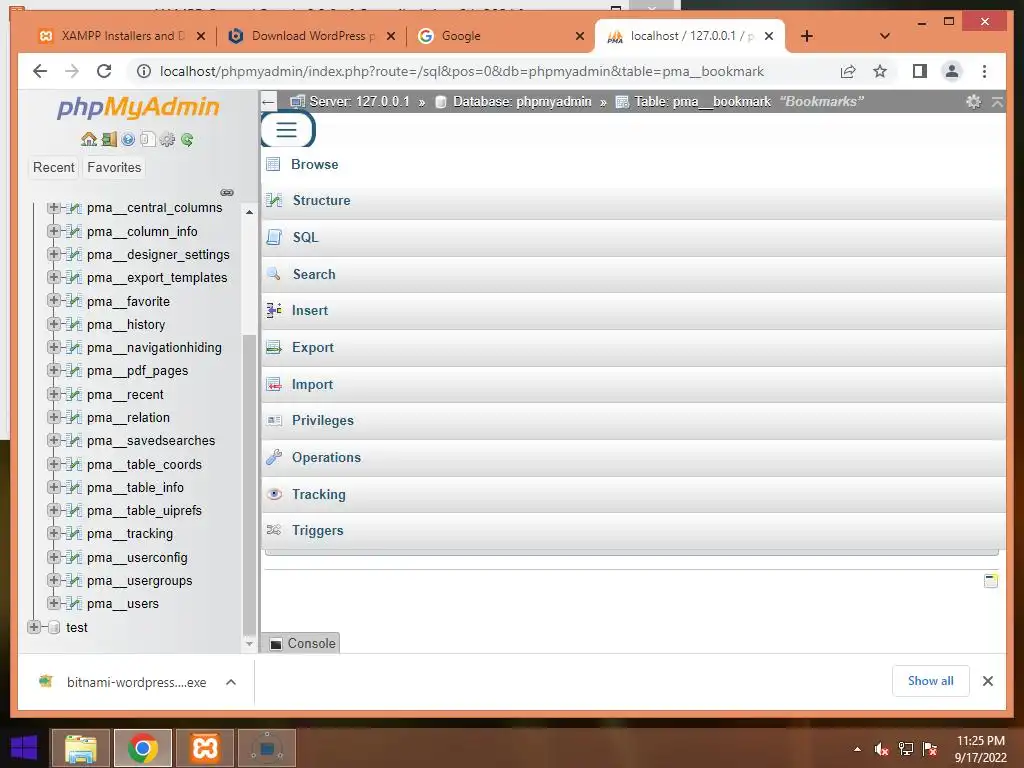Open File Explorer from taskbar
Screen dimensions: 1024x768
(x=80, y=748)
